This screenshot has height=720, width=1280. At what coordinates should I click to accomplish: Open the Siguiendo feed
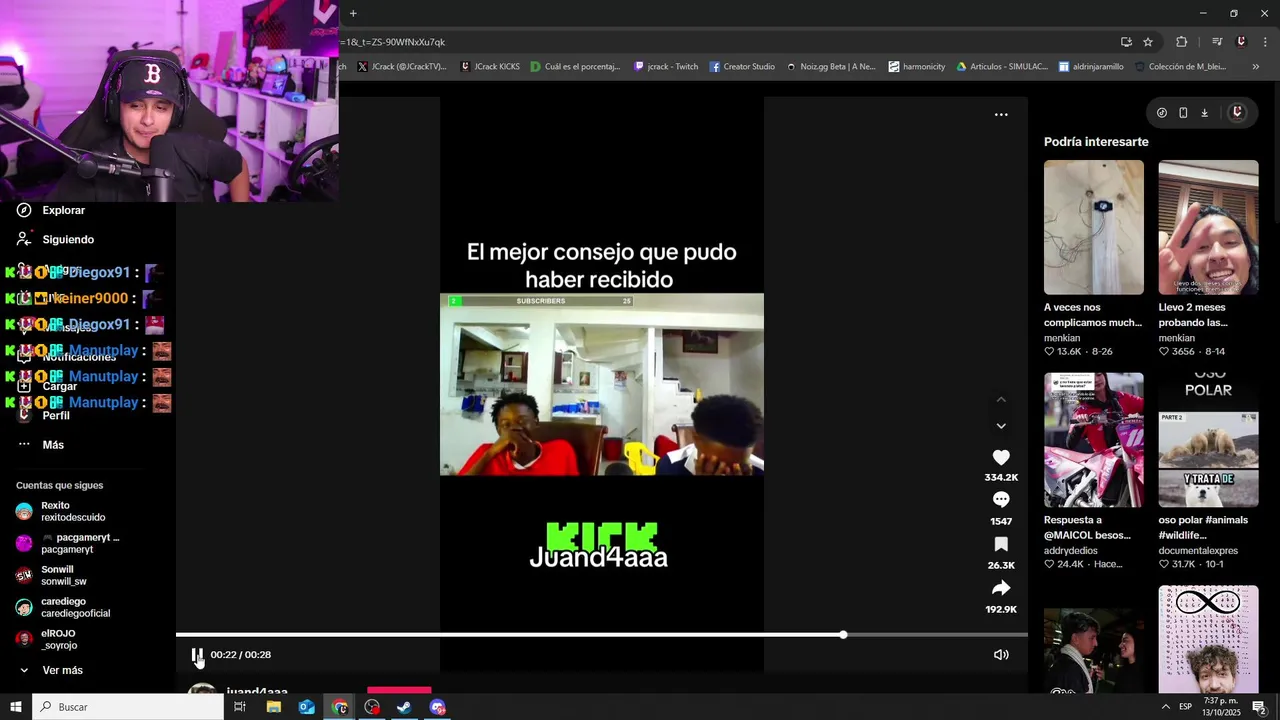pos(56,240)
